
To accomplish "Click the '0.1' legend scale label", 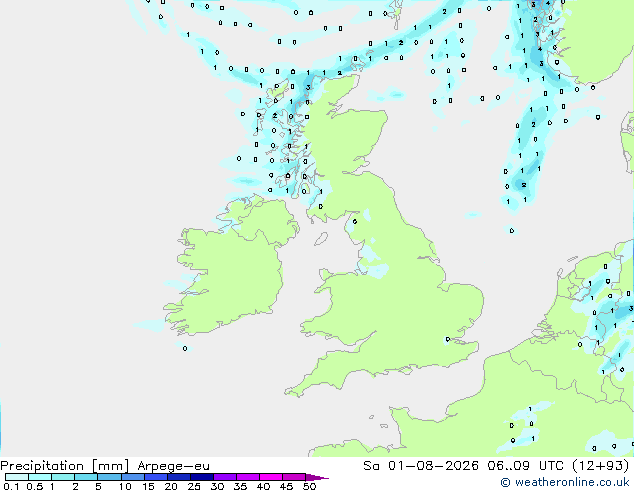I will tap(11, 486).
